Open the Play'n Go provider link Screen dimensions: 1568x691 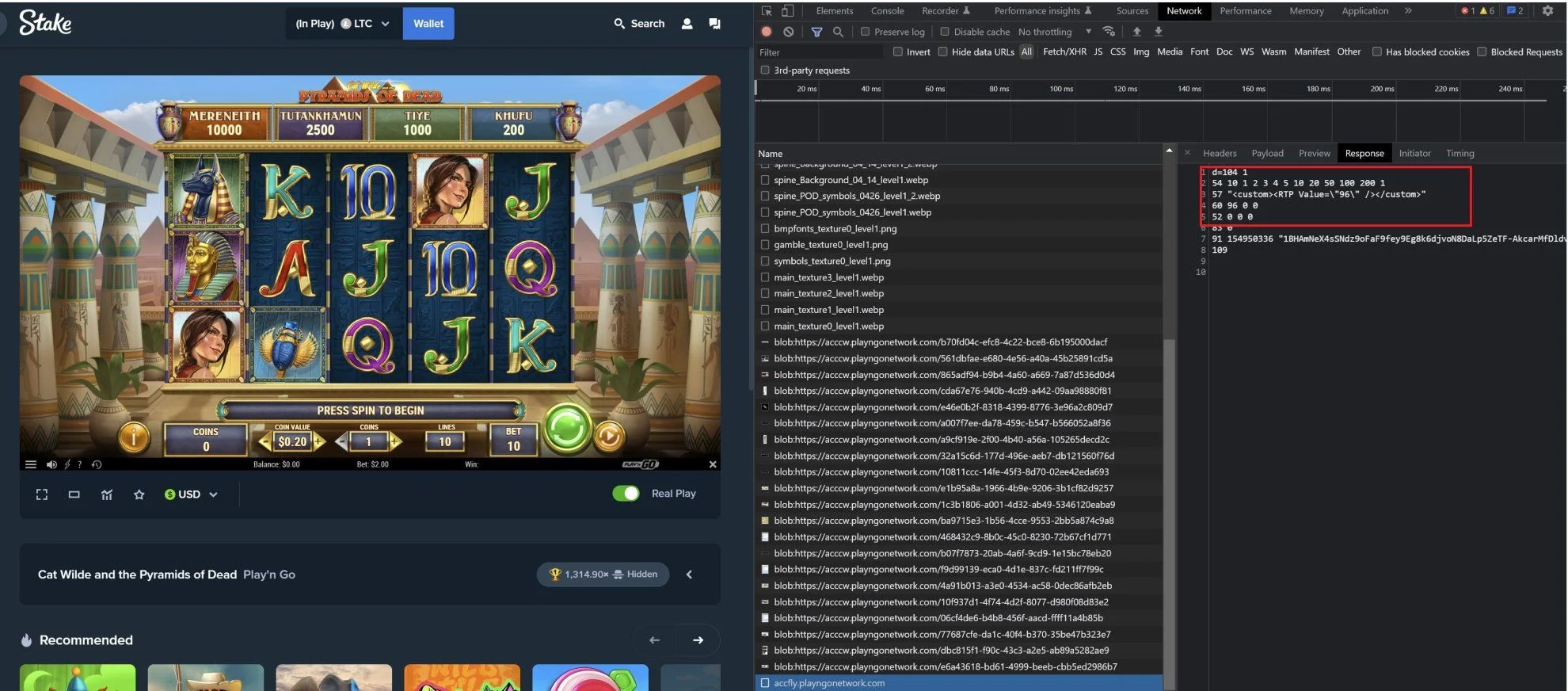(269, 575)
